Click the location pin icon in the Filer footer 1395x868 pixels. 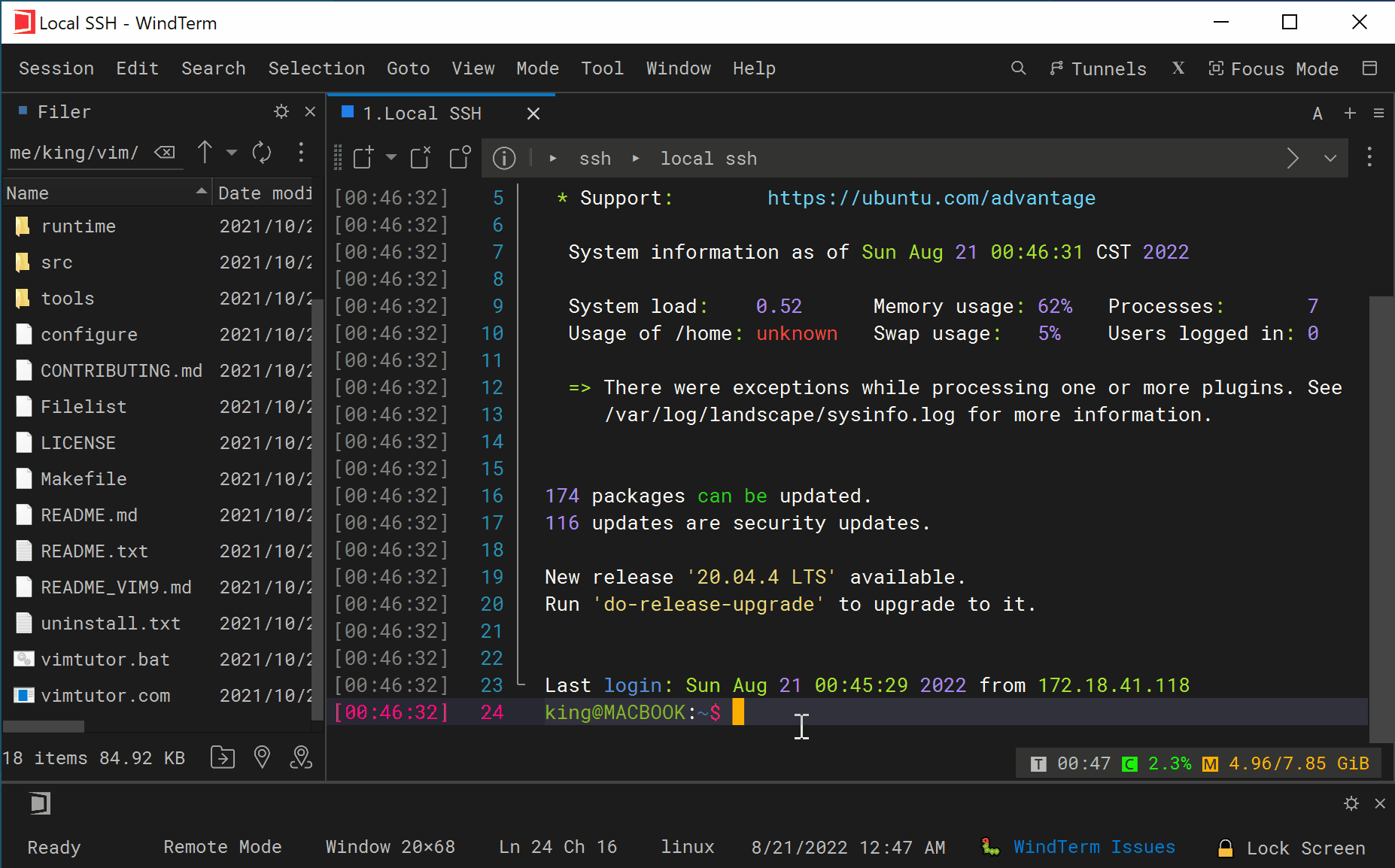coord(262,757)
